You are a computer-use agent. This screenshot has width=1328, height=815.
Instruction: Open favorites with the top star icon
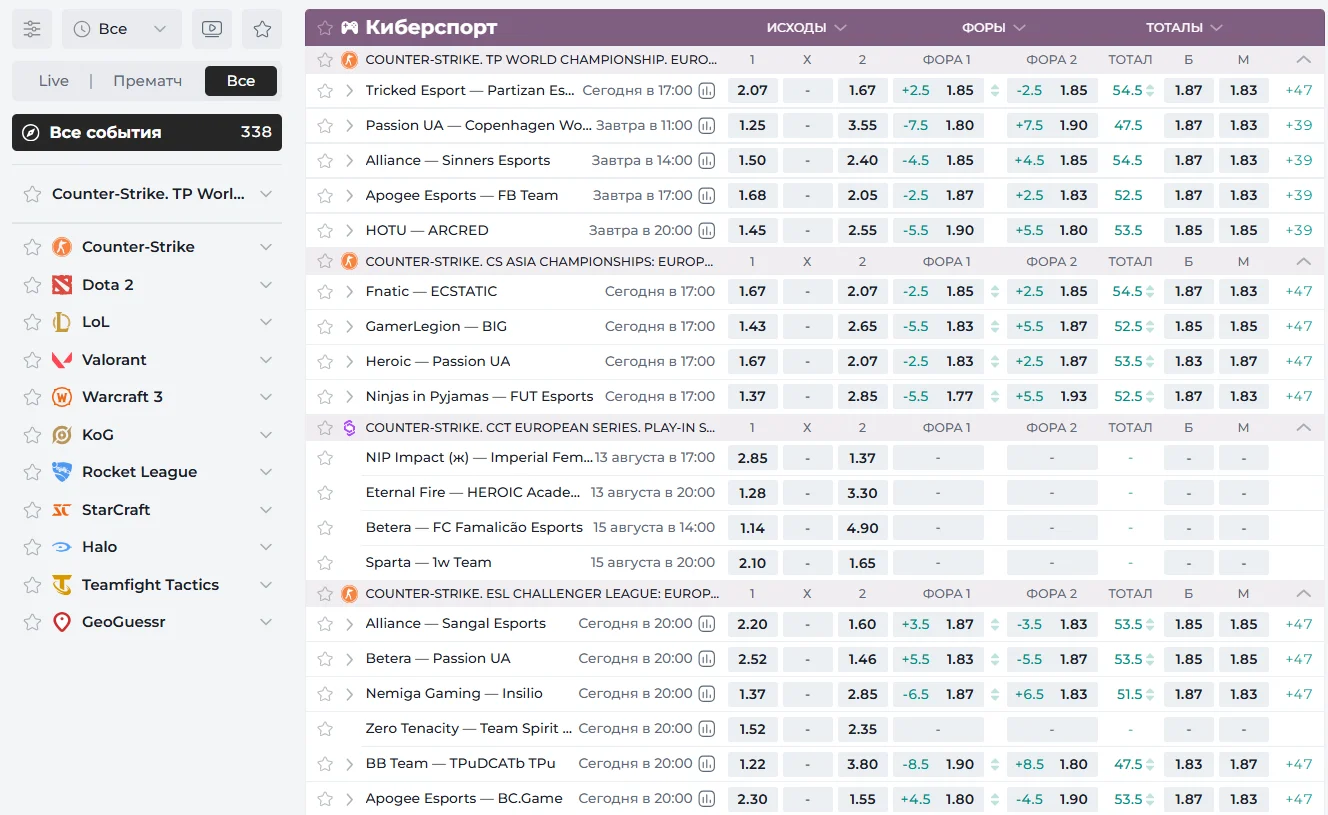(x=262, y=29)
